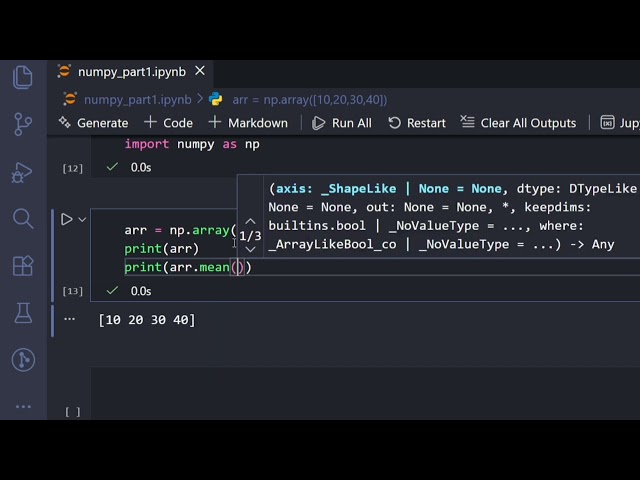Click the empty cell's [ ] execution bracket
This screenshot has width=640, height=480.
pyautogui.click(x=73, y=412)
